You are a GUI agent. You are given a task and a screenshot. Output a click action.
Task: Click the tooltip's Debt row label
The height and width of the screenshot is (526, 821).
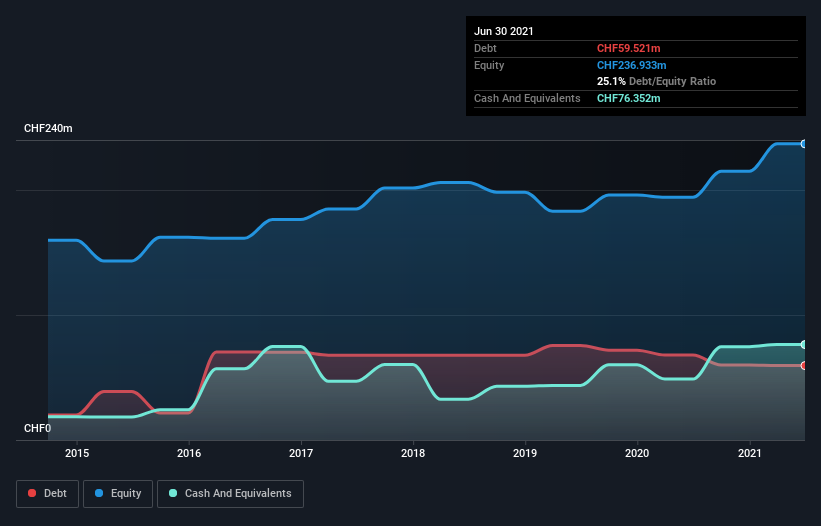[485, 48]
